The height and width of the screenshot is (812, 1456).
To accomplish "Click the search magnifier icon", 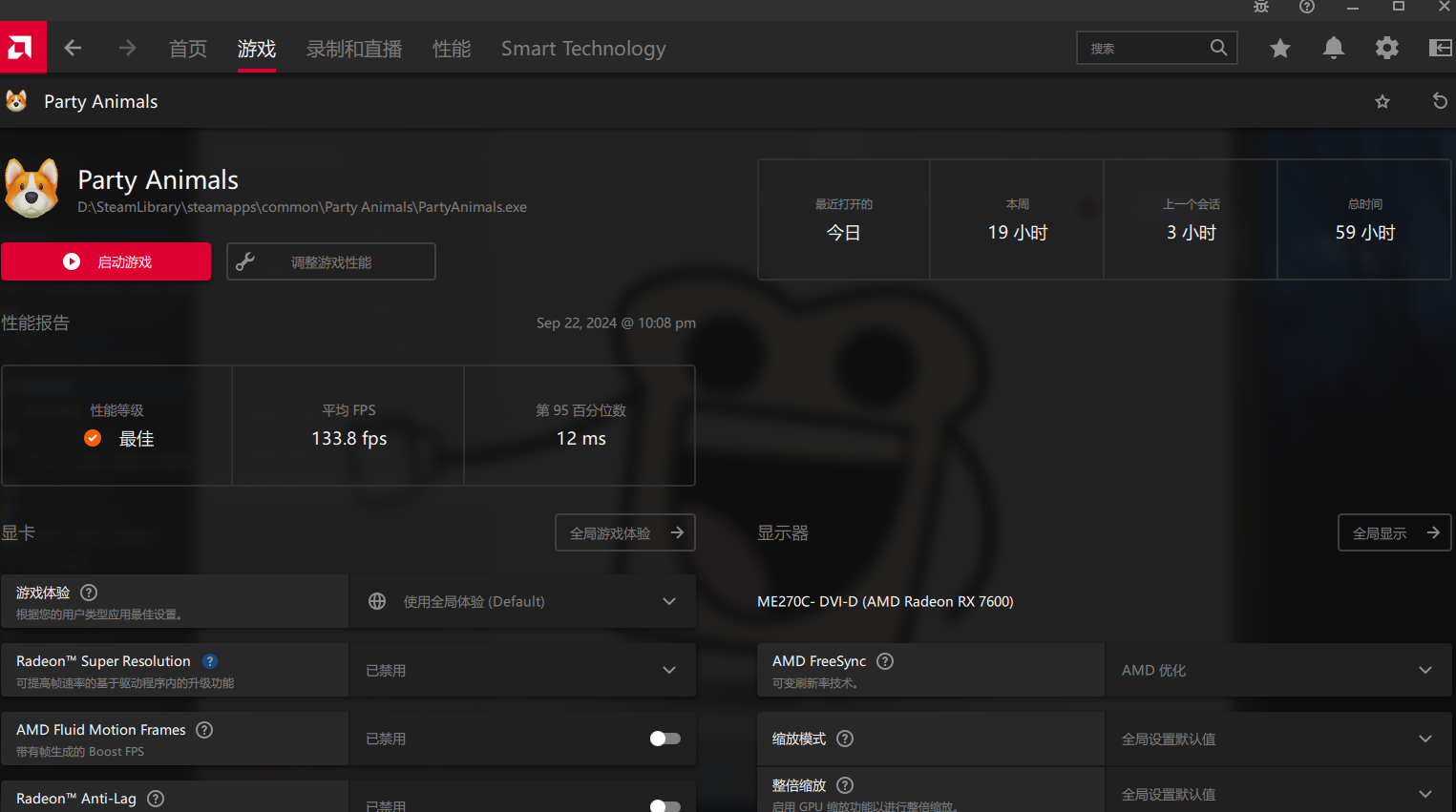I will pyautogui.click(x=1218, y=48).
